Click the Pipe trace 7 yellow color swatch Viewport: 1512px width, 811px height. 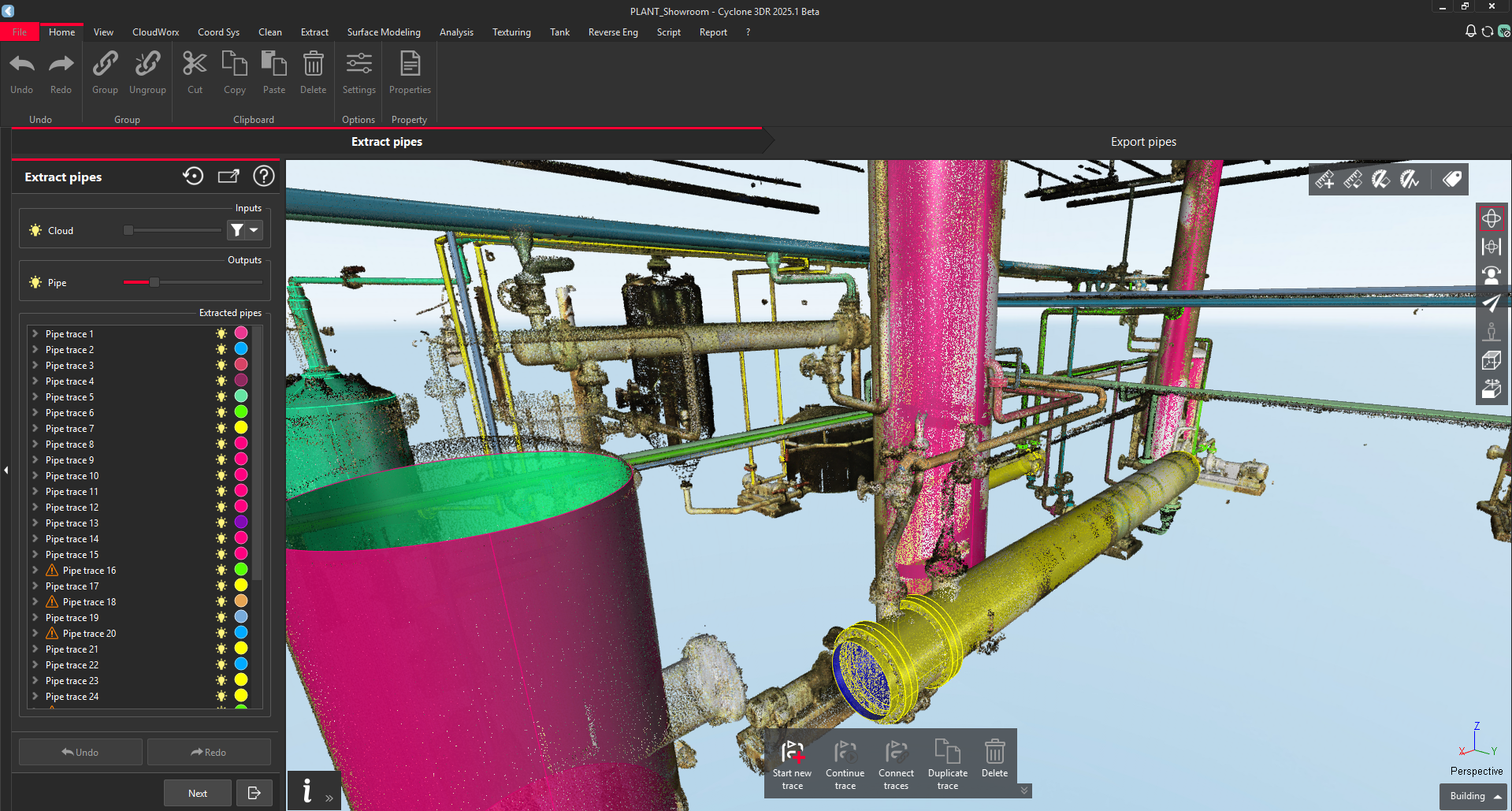pos(241,428)
